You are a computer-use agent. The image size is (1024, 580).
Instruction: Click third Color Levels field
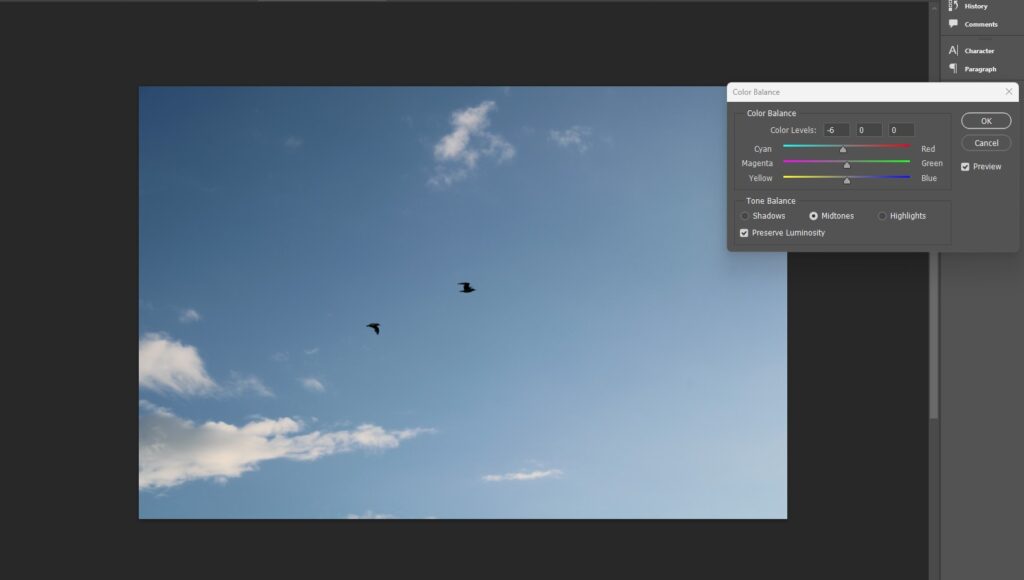[901, 130]
